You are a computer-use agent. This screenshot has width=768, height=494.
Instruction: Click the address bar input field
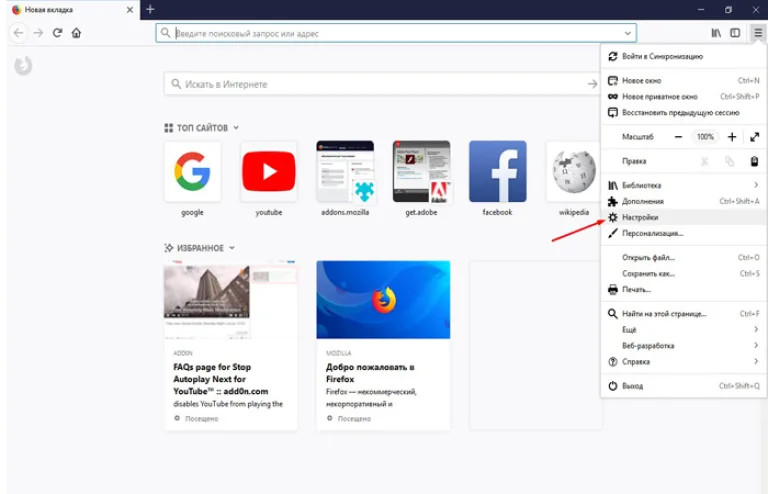[396, 33]
